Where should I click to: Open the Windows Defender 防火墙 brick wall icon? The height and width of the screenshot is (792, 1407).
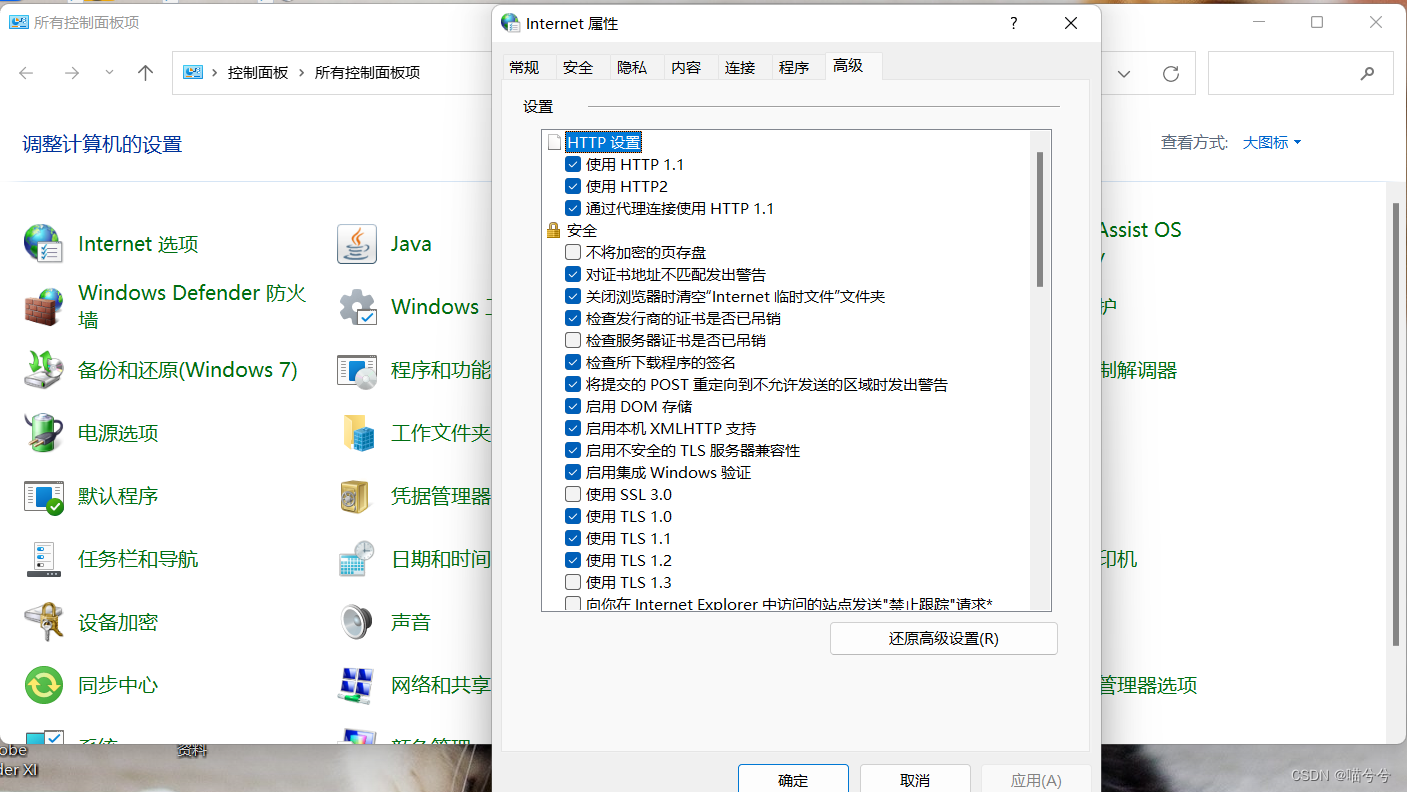(x=43, y=306)
